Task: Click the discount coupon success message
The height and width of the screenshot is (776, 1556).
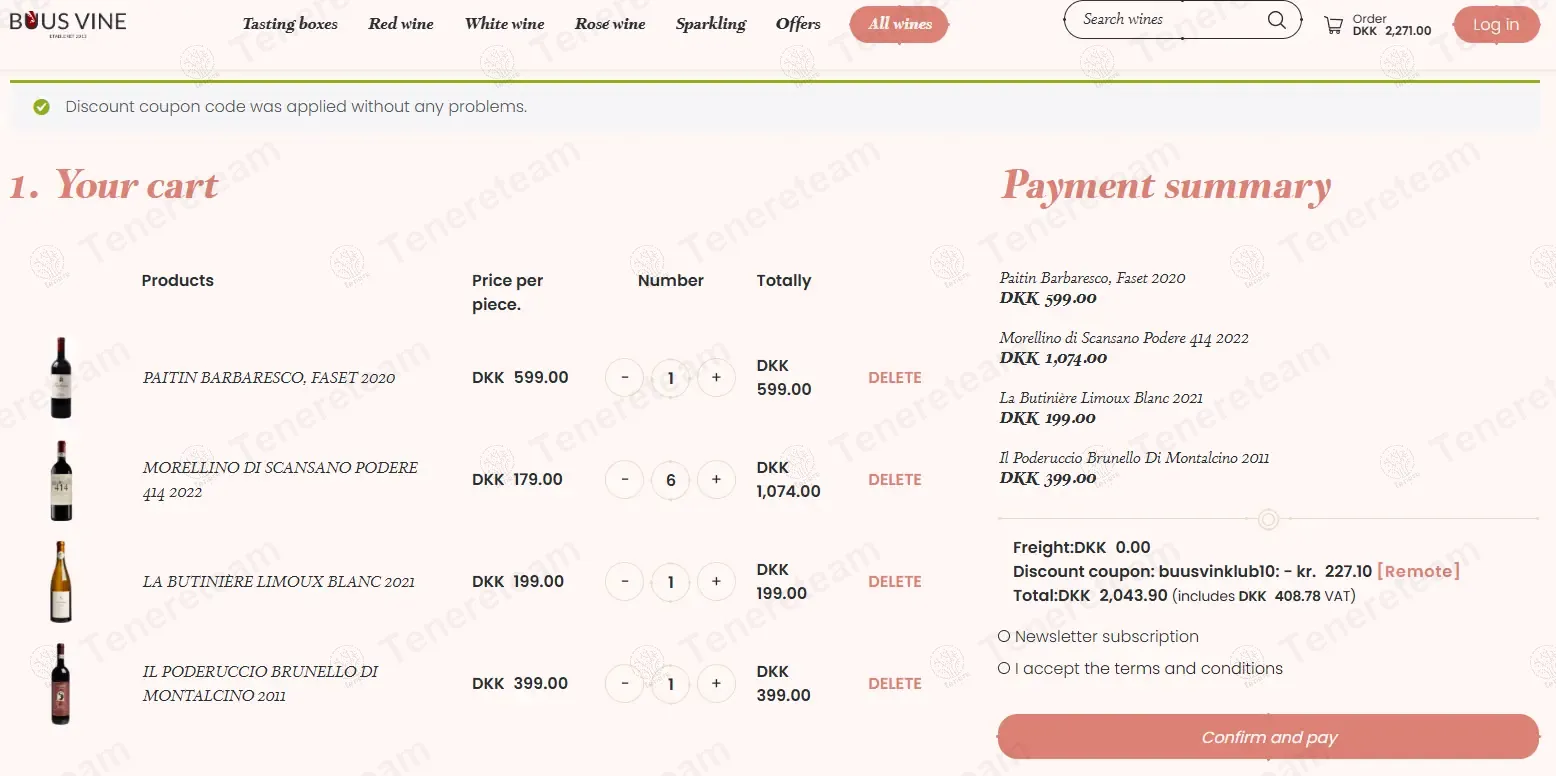Action: (296, 107)
